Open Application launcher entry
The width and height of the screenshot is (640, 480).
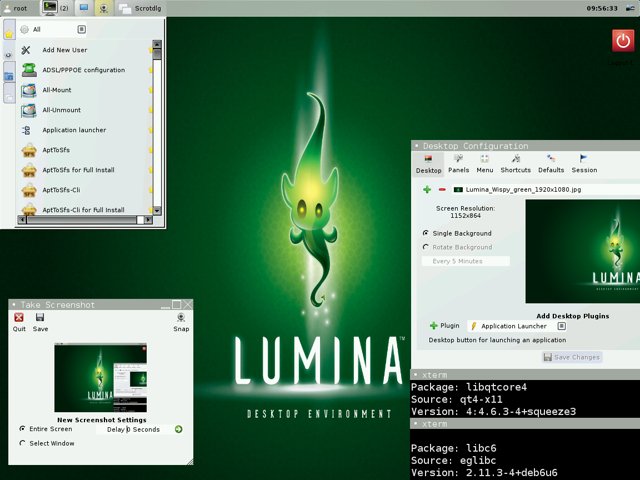[85, 130]
